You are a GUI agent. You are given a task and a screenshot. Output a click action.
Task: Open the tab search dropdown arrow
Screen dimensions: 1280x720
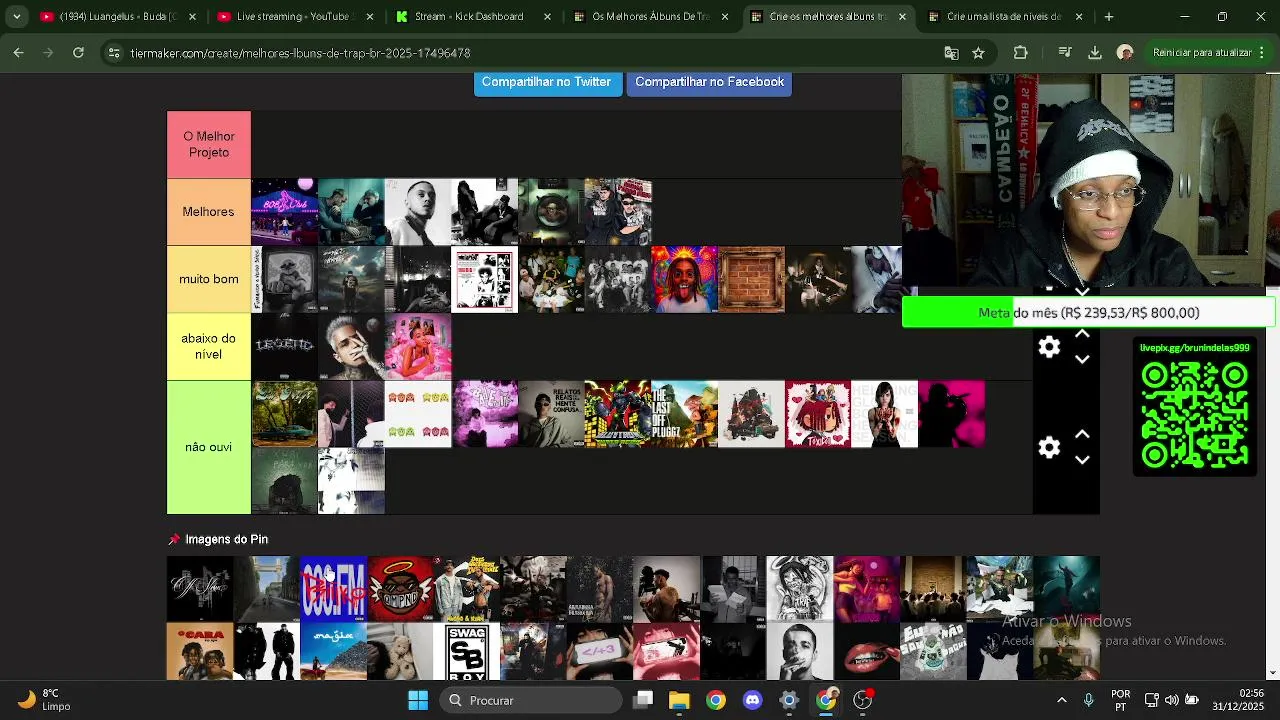point(16,17)
